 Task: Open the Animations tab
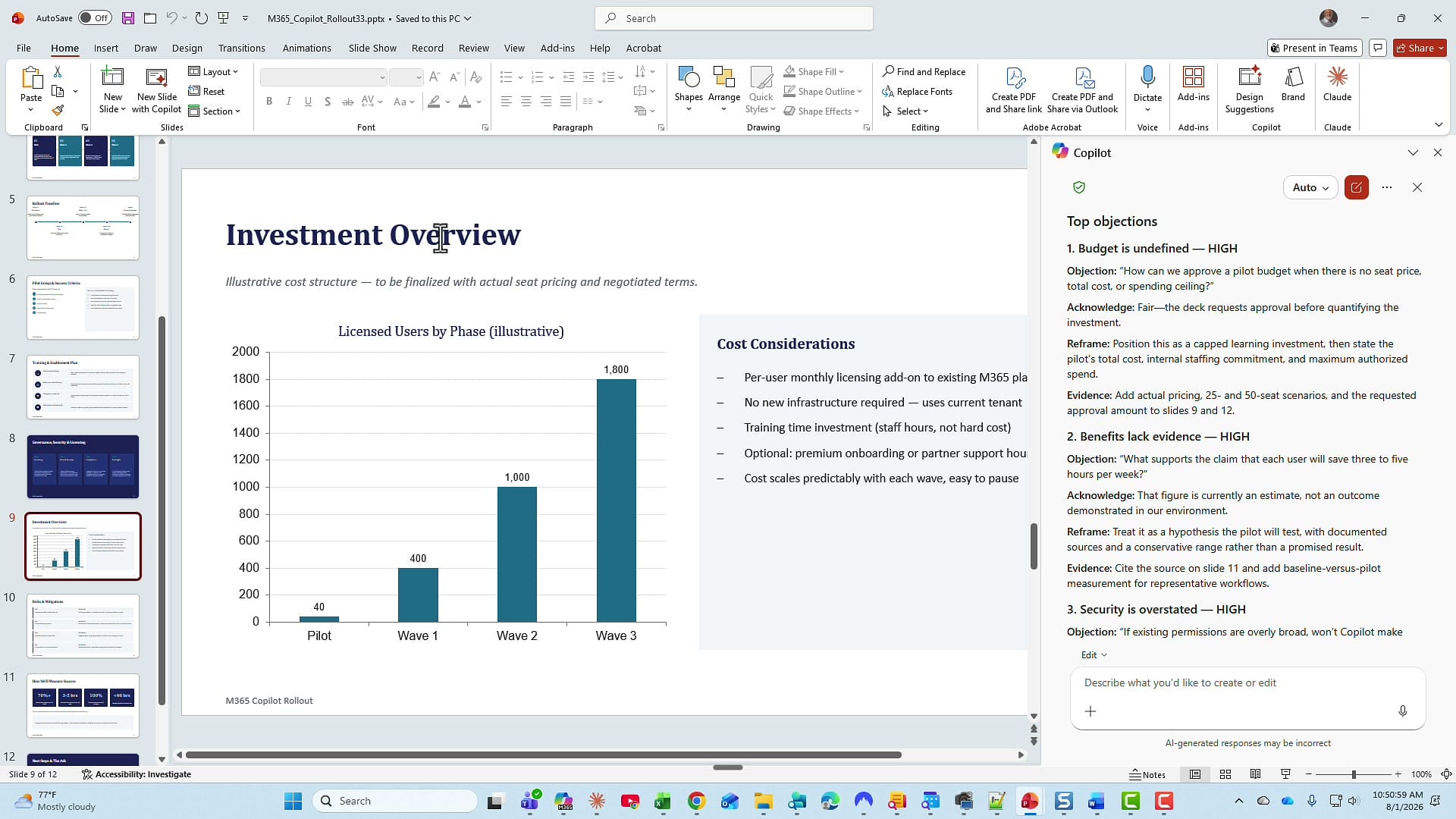[306, 48]
